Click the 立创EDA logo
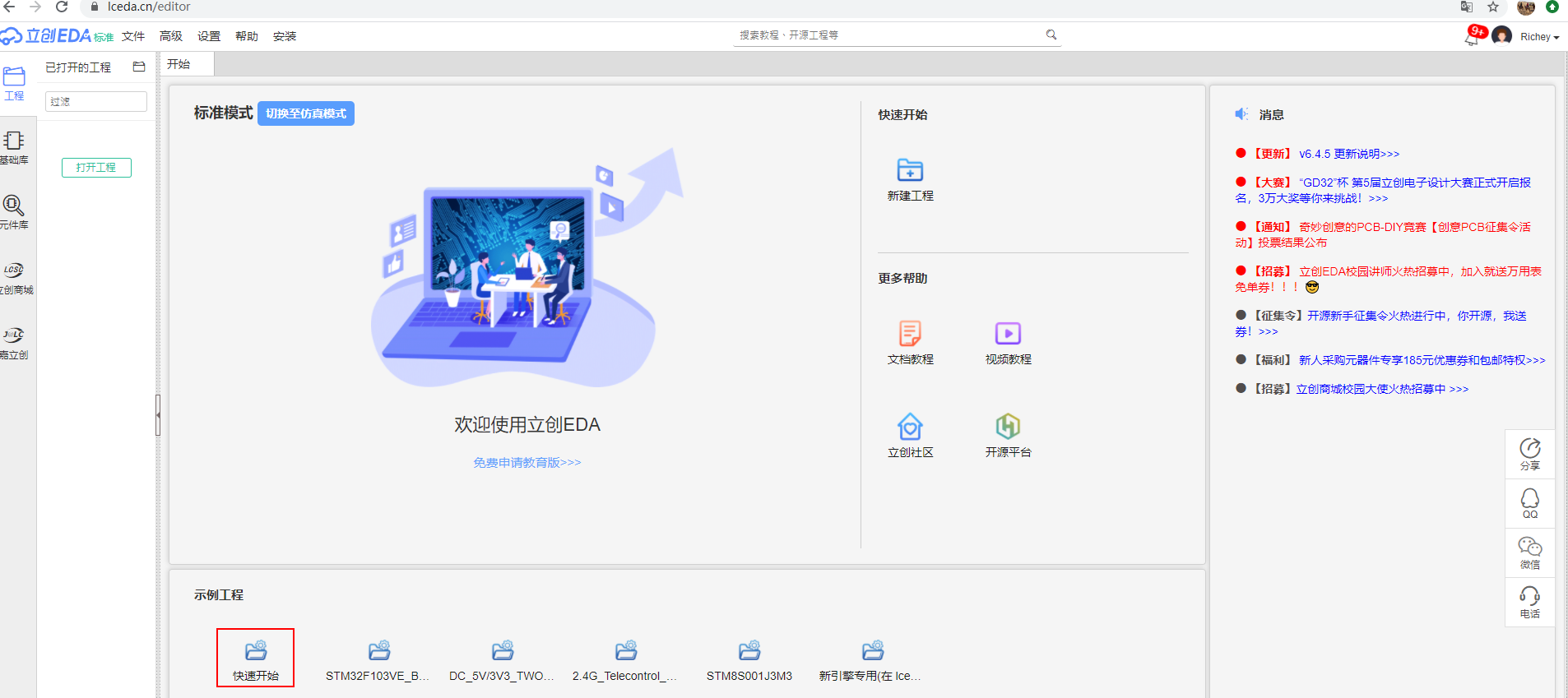Viewport: 1568px width, 698px height. (x=57, y=35)
